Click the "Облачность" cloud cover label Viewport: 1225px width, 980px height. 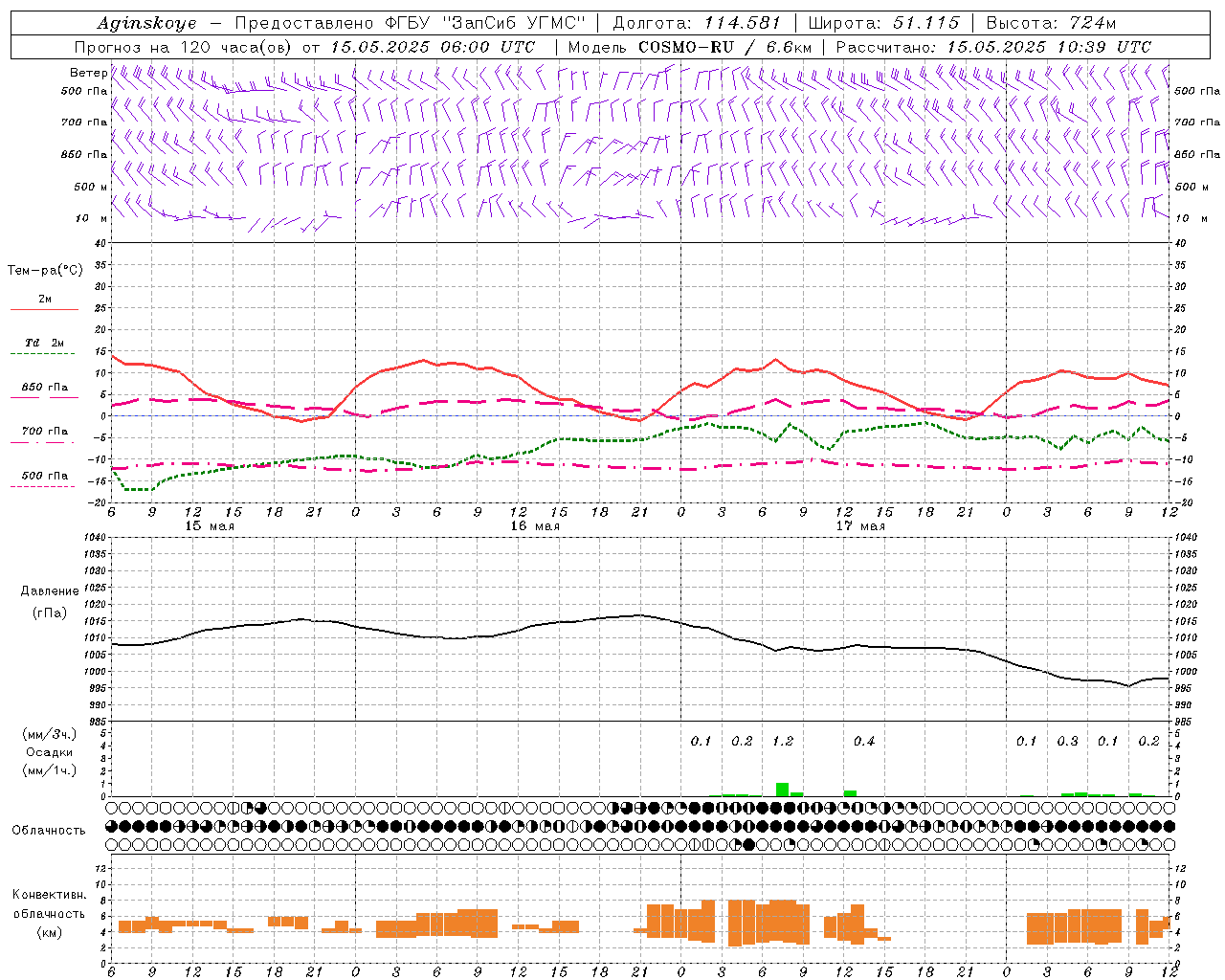(x=49, y=831)
